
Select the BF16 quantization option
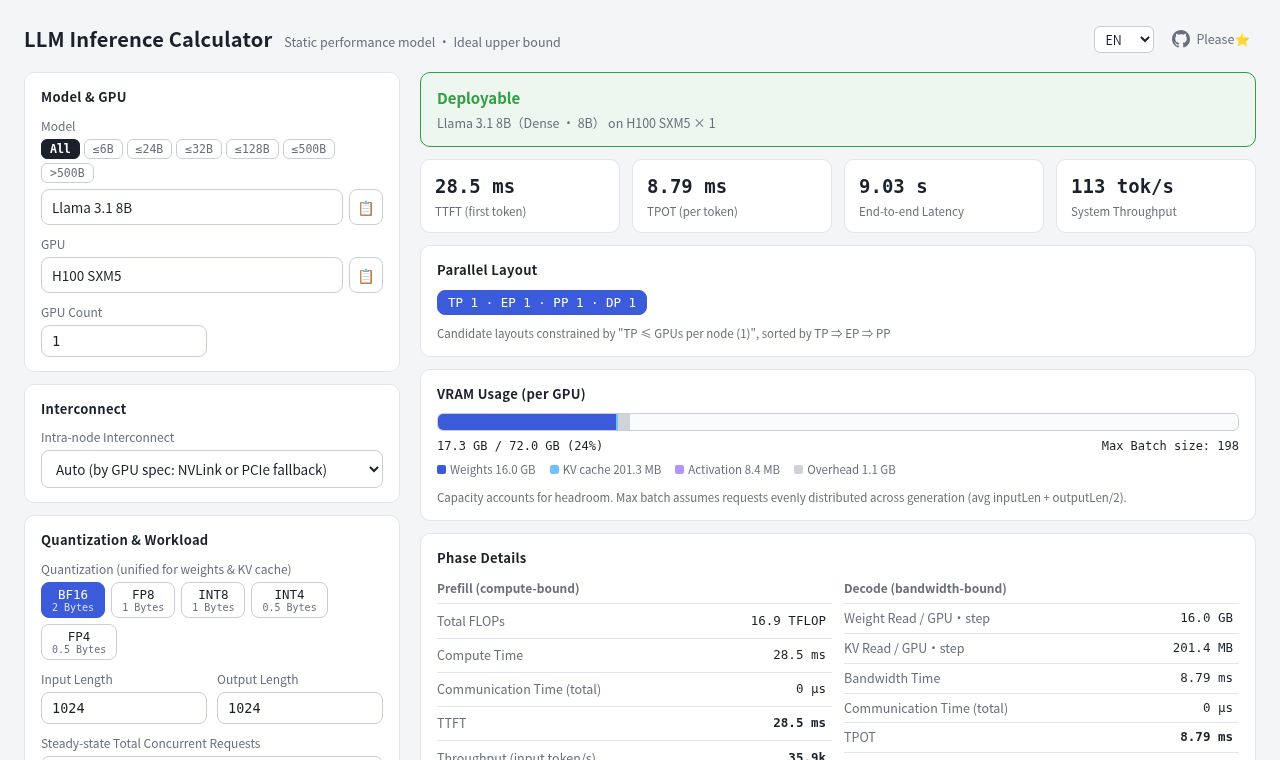coord(73,600)
